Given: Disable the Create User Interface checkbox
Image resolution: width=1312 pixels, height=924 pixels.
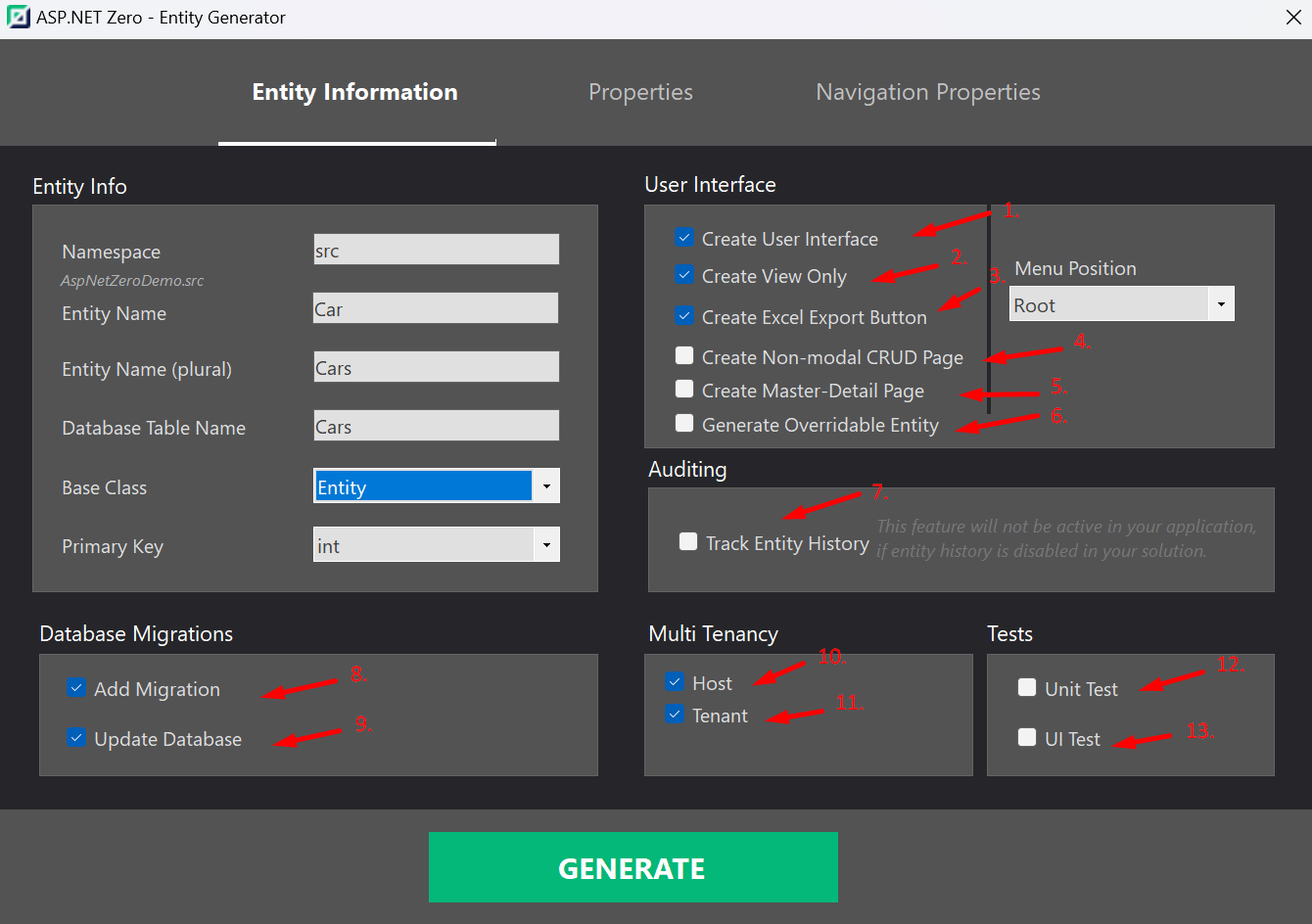Looking at the screenshot, I should pos(684,237).
